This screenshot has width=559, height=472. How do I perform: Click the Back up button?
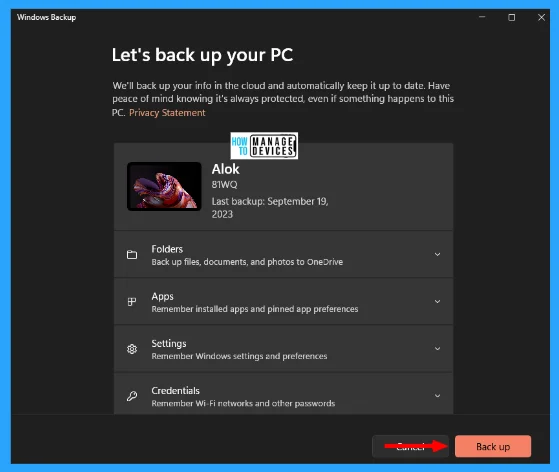[x=493, y=446]
